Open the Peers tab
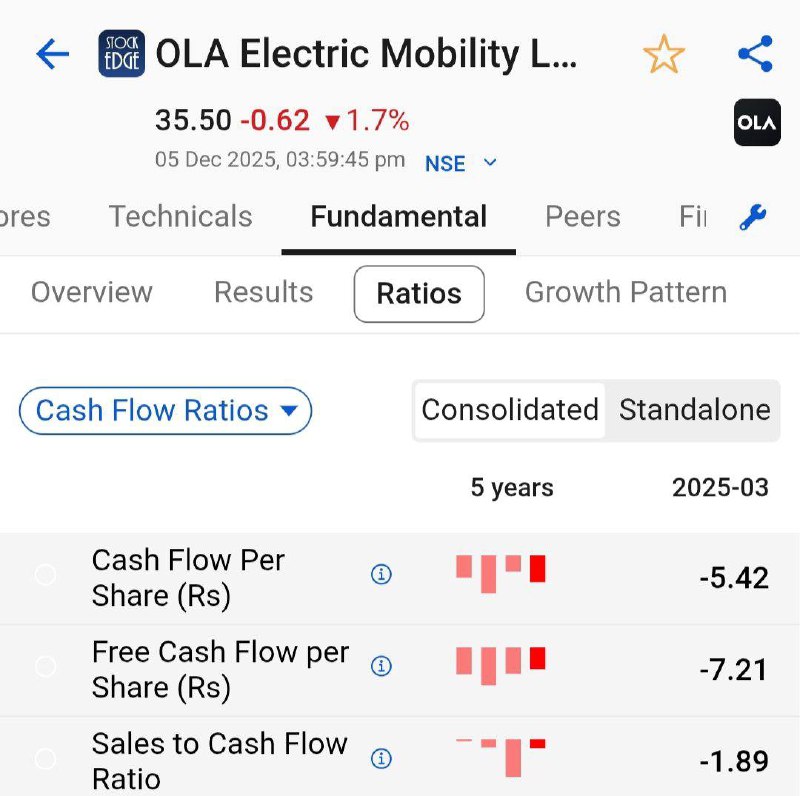Viewport: 800px width, 796px height. pyautogui.click(x=582, y=217)
